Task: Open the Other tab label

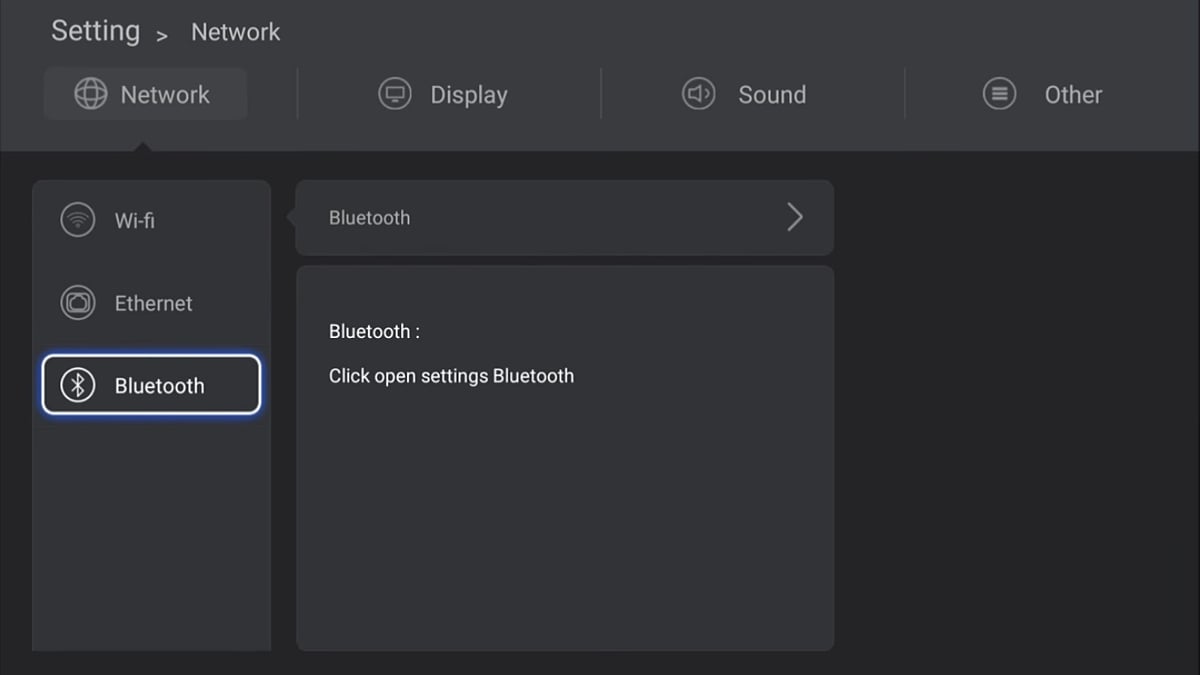Action: [x=1073, y=95]
